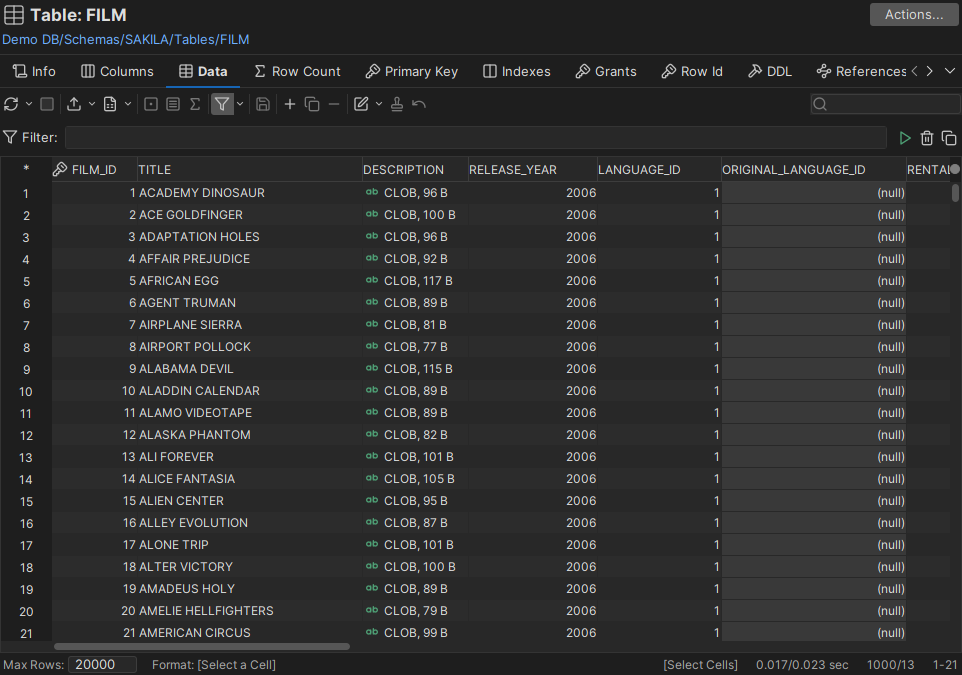
Task: Delete the current row with the minus icon
Action: [334, 103]
